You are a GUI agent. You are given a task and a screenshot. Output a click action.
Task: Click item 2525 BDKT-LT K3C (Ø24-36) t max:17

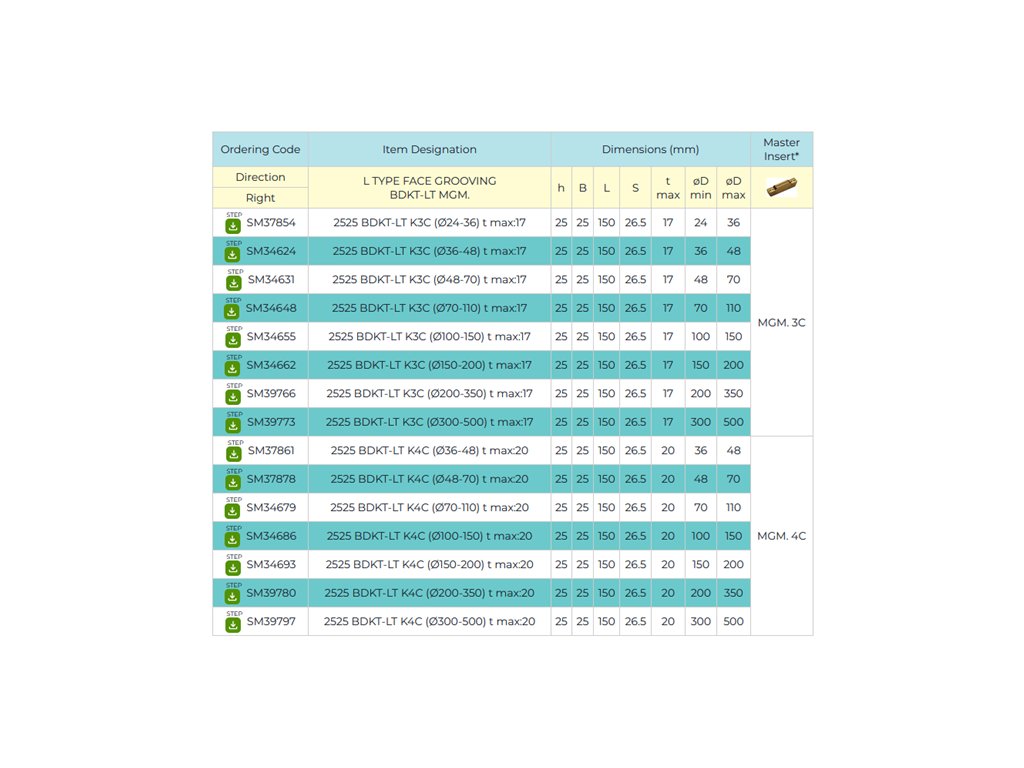pos(429,223)
